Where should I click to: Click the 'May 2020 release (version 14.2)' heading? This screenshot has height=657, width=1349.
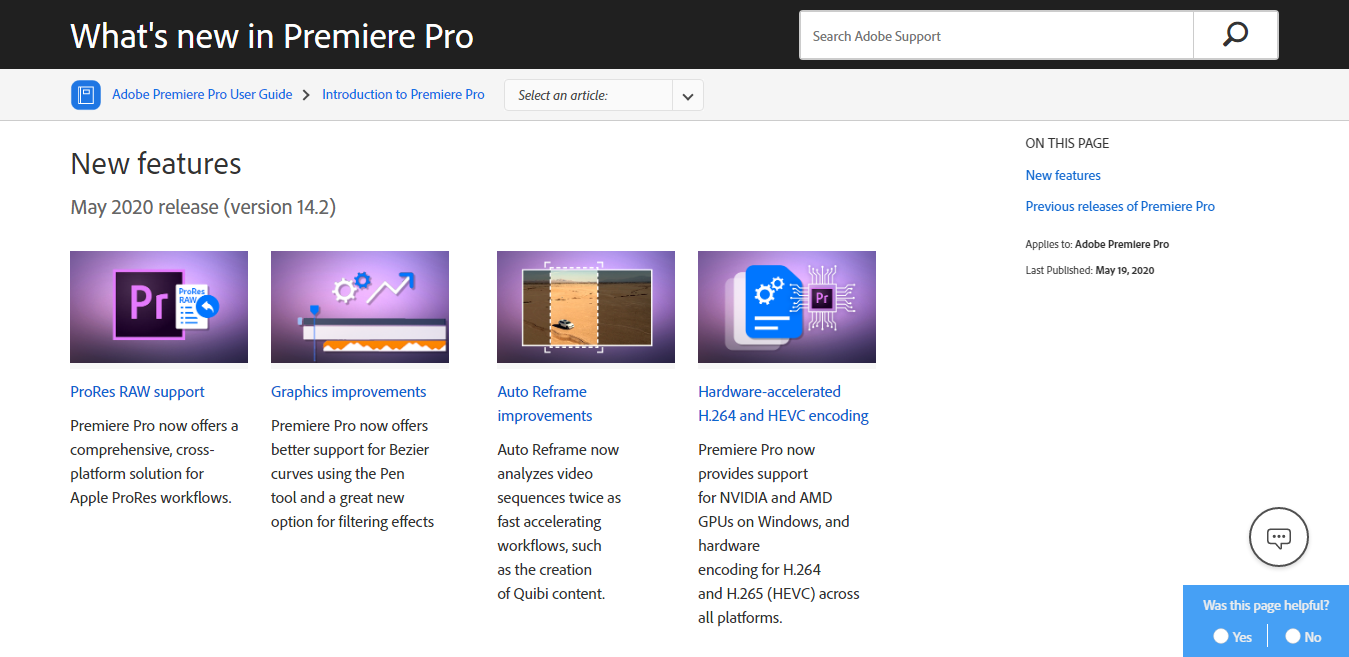203,207
